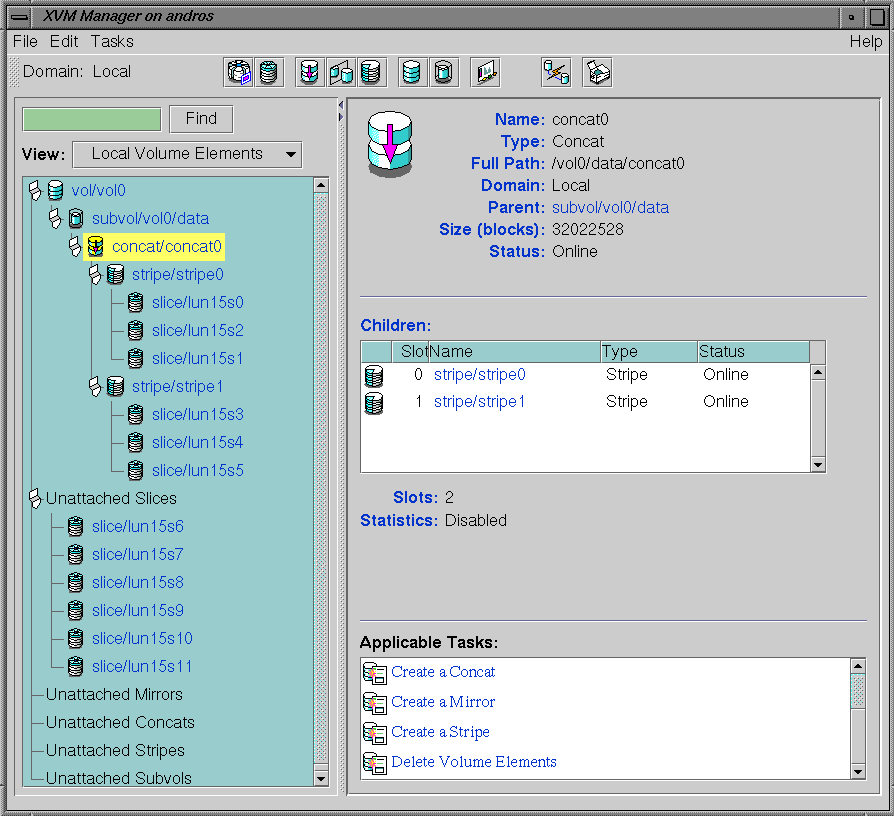Screen dimensions: 894x816
Task: Collapse the stripe/stripe0 tree node
Action: pyautogui.click(x=95, y=274)
